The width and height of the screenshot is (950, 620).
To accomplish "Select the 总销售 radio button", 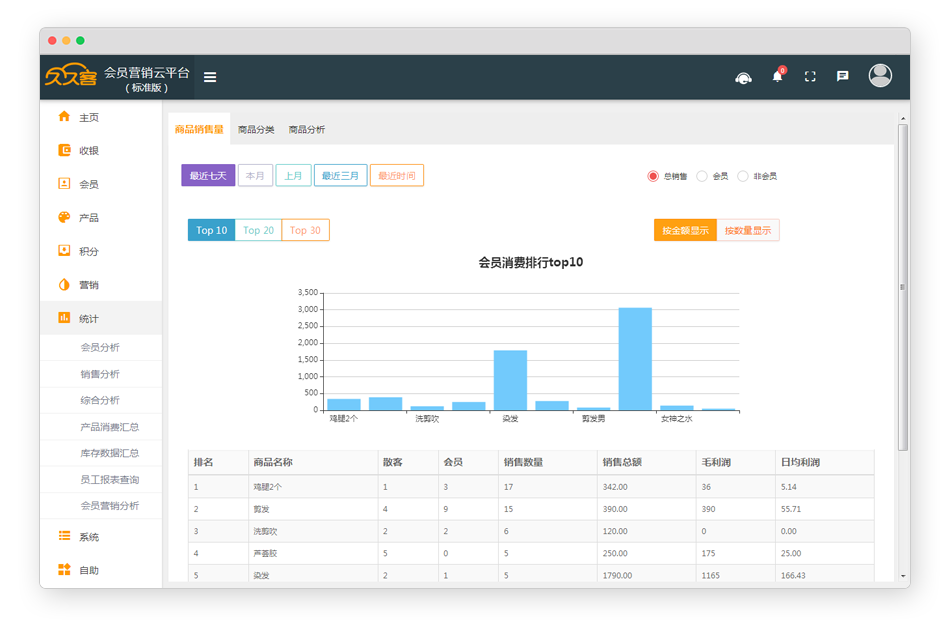I will pyautogui.click(x=653, y=176).
